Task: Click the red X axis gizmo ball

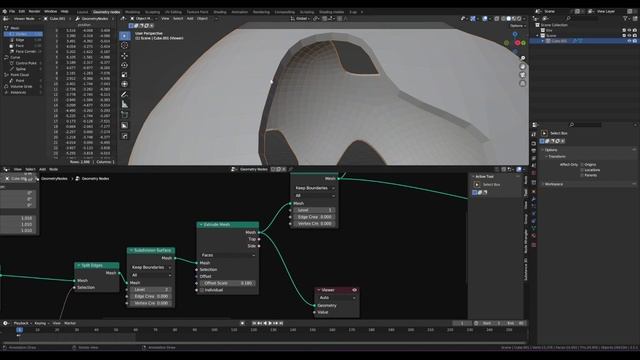Action: 517,43
